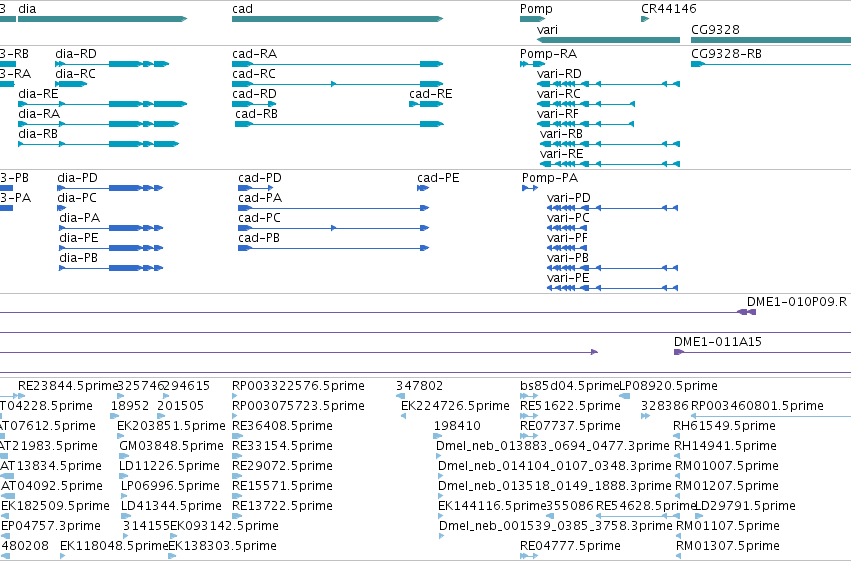Click EST RP003322576.5prime
Screen dimensions: 851x561
[x=298, y=386]
